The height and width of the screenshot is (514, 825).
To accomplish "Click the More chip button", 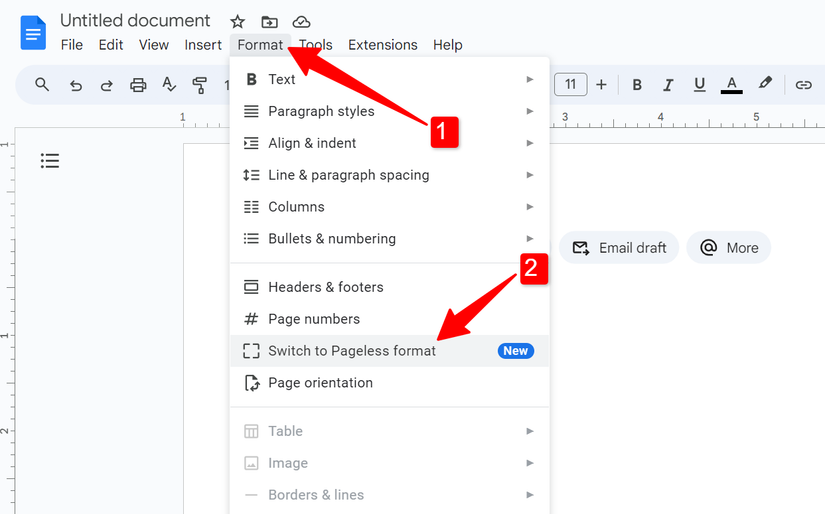I will click(729, 248).
